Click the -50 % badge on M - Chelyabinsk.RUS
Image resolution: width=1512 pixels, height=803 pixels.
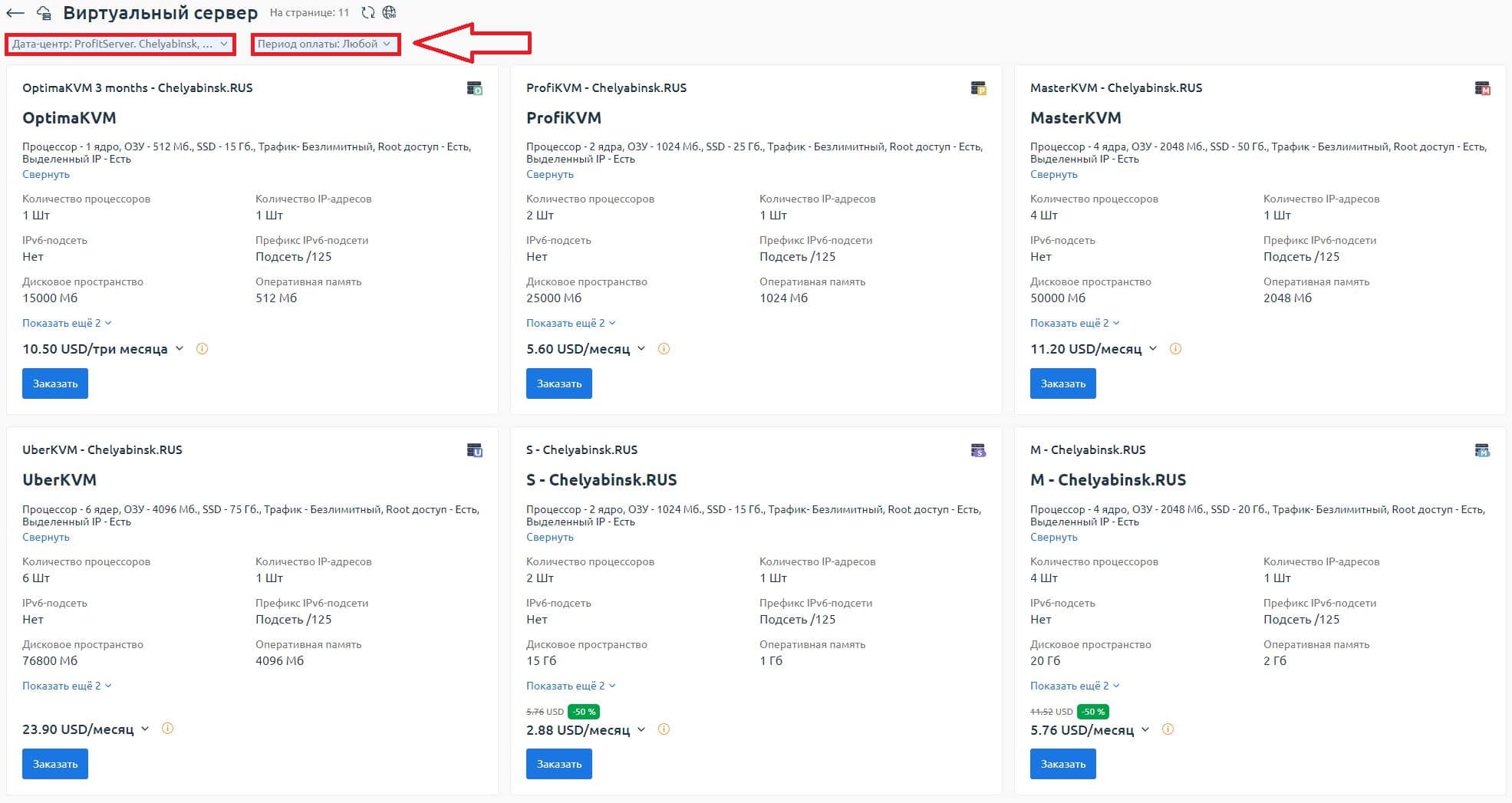point(1093,712)
